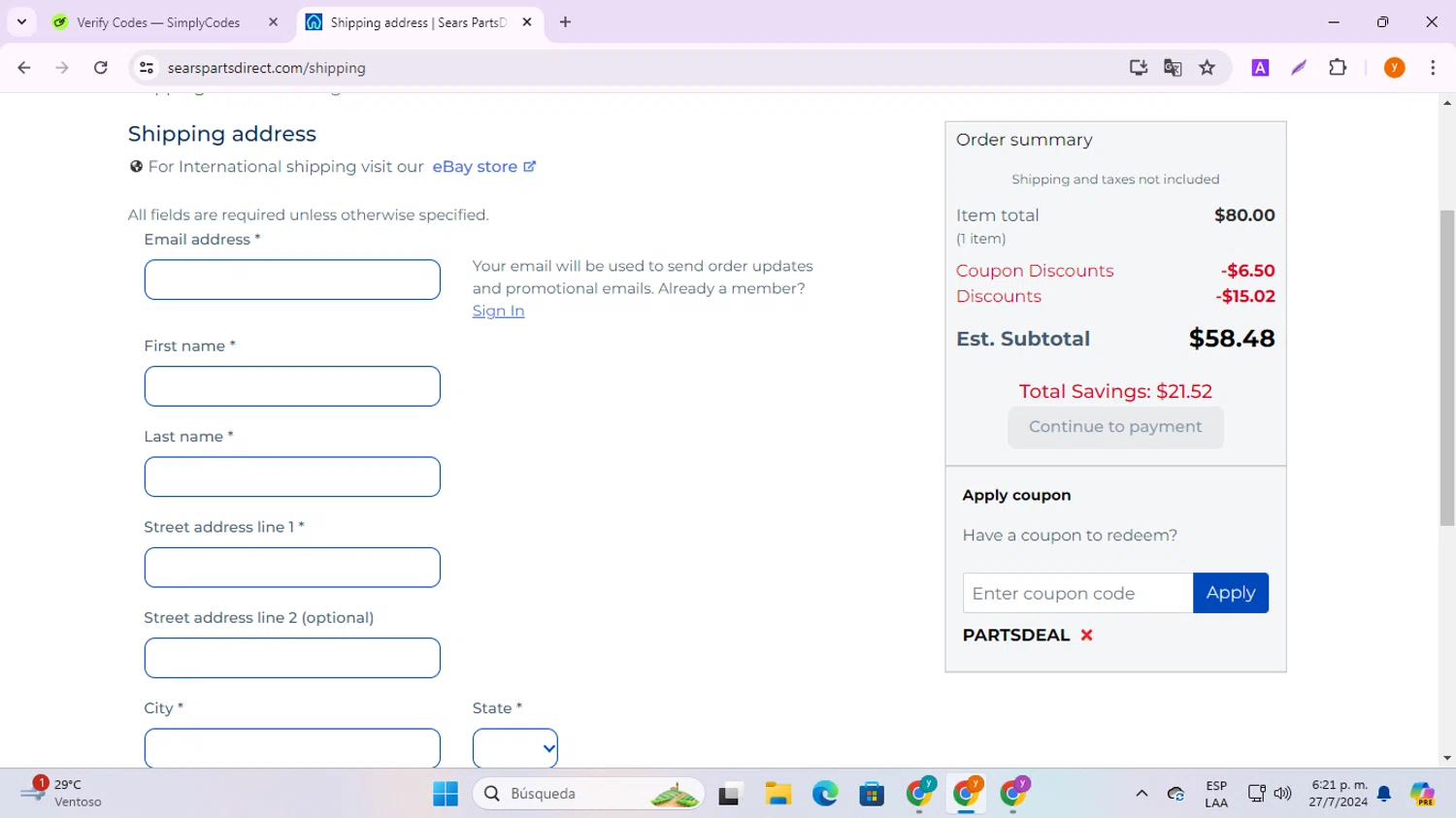Screen dimensions: 1456x818
Task: Open the Extensions puzzle icon
Action: [1338, 68]
